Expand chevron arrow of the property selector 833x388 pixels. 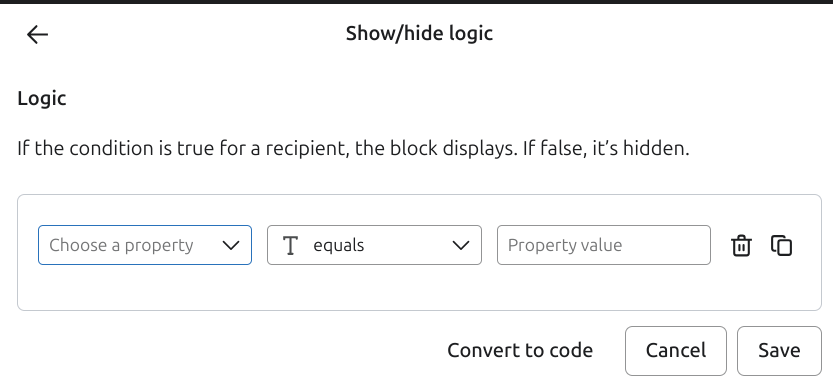point(231,246)
